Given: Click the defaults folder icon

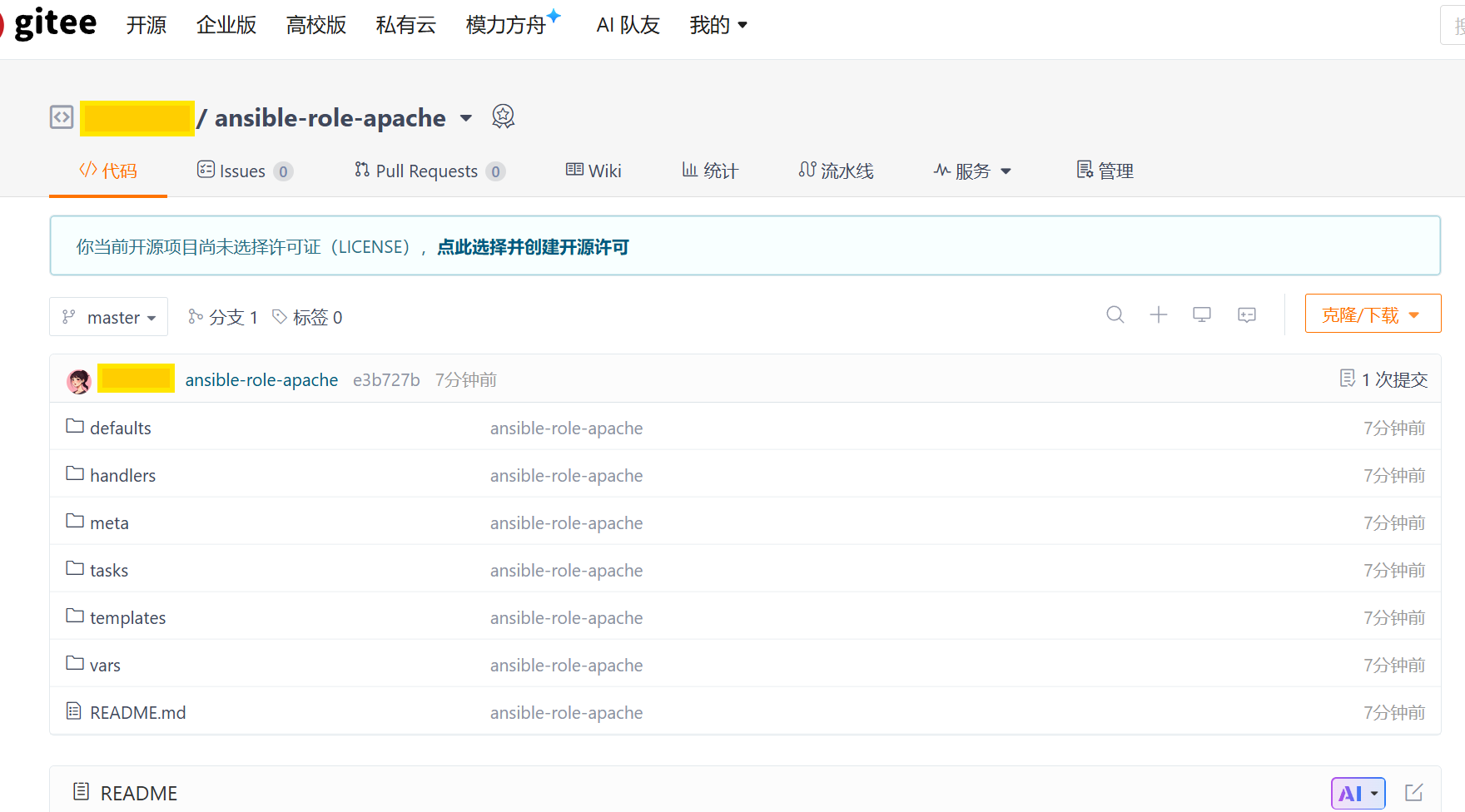Looking at the screenshot, I should [x=75, y=427].
